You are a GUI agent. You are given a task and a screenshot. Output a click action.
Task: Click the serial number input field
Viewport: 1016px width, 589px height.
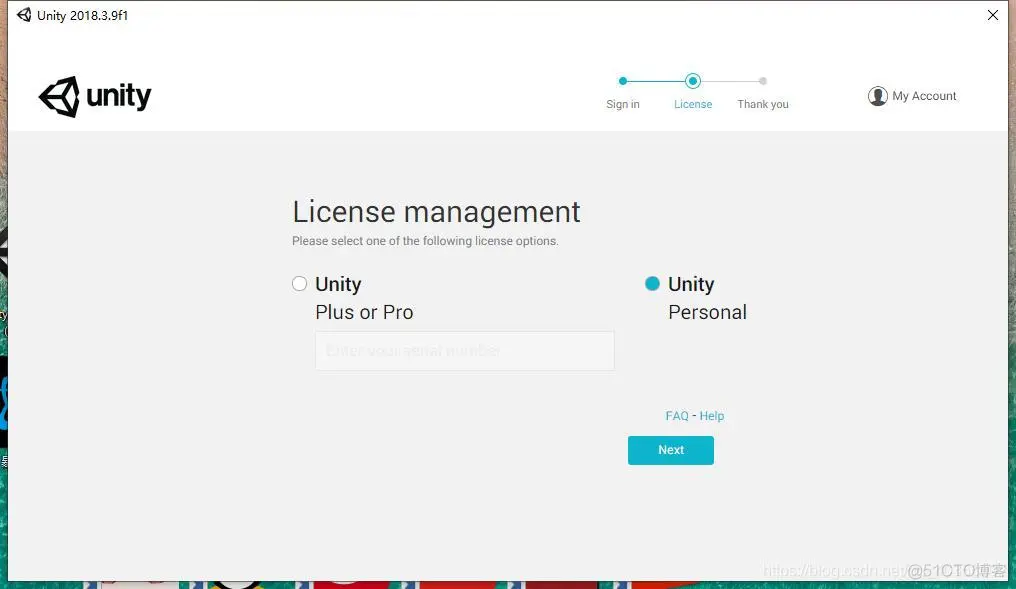[x=465, y=351]
